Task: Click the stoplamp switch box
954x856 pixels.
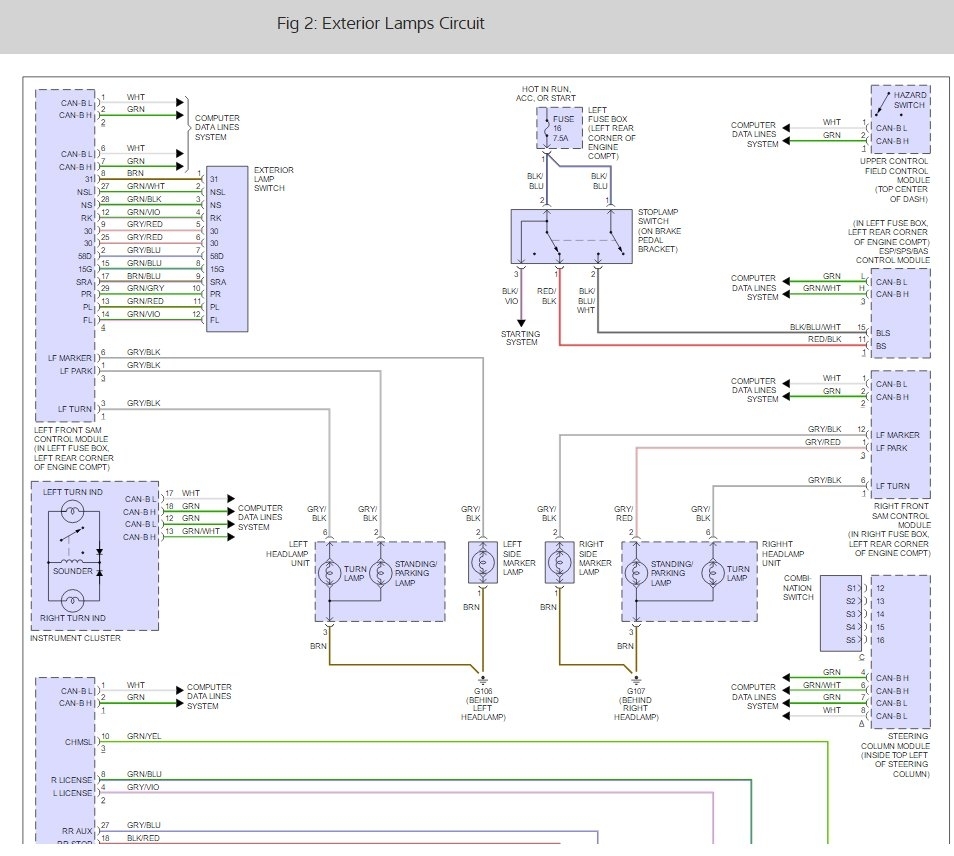Action: coord(570,237)
